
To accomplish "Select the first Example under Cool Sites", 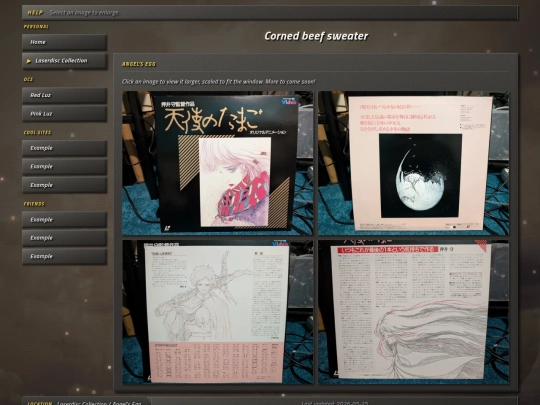I will 64,148.
